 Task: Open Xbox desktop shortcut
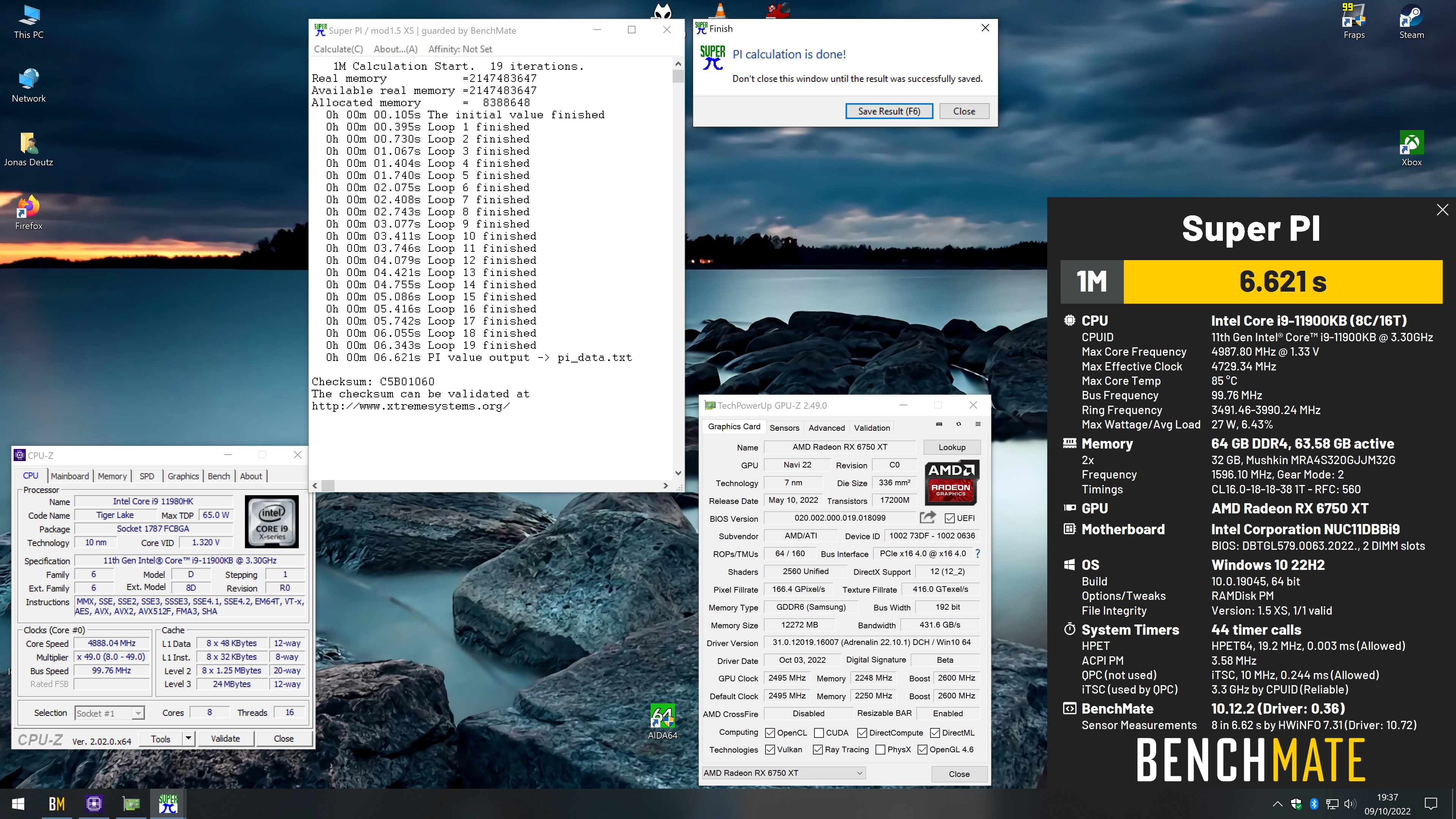1411,149
